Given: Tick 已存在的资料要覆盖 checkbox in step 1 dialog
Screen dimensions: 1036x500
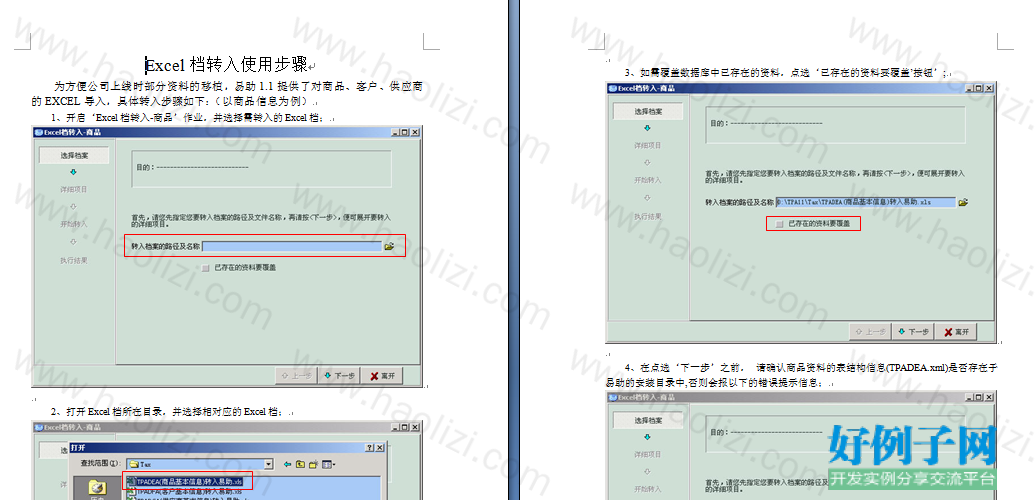Looking at the screenshot, I should [x=205, y=268].
